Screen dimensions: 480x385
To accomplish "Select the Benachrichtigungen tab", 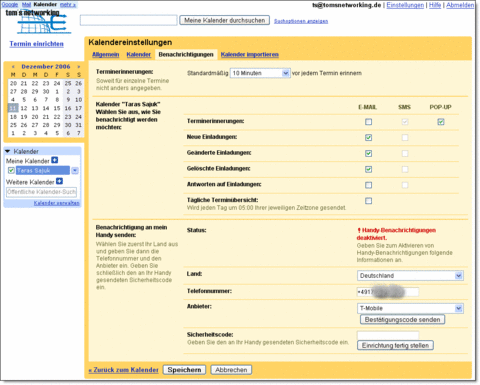I will point(186,54).
